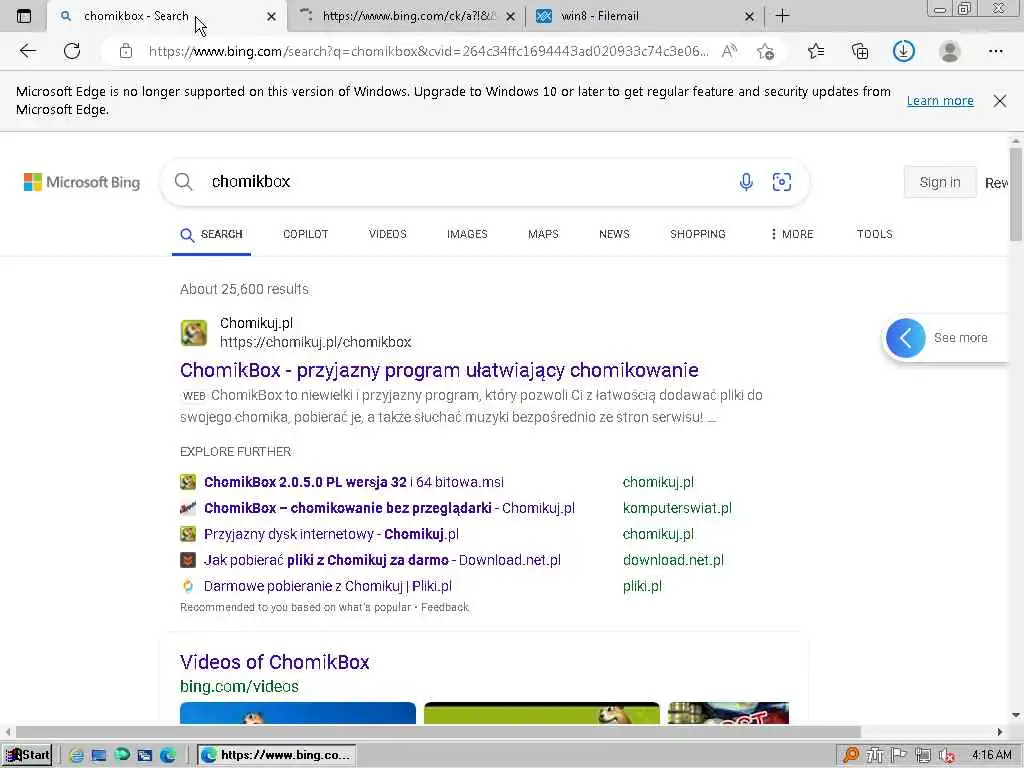This screenshot has width=1024, height=768.
Task: Open Settings and more ellipsis menu
Action: pos(995,51)
